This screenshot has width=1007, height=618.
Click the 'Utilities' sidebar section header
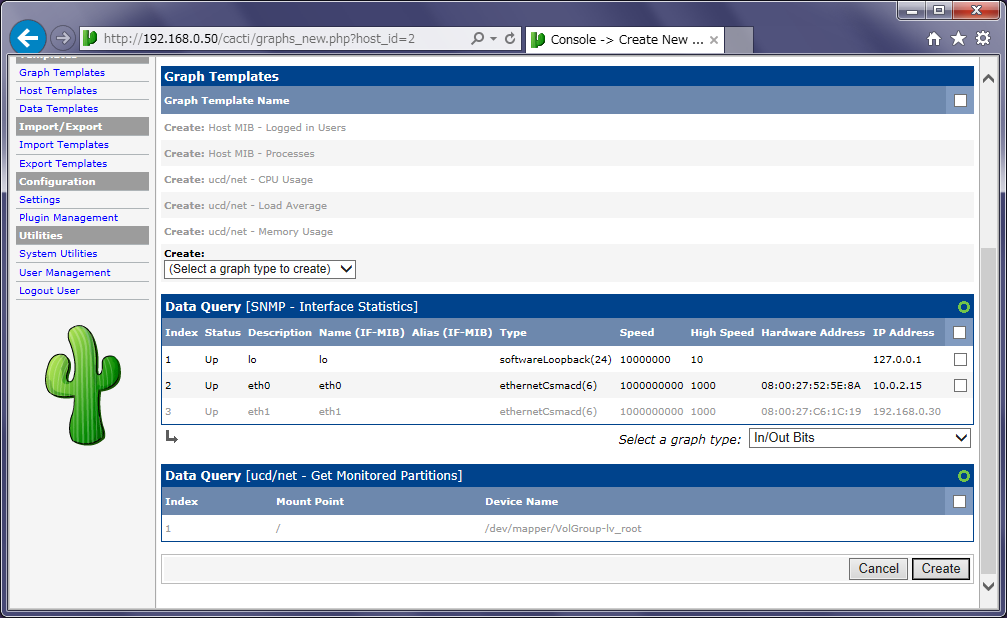pos(82,236)
